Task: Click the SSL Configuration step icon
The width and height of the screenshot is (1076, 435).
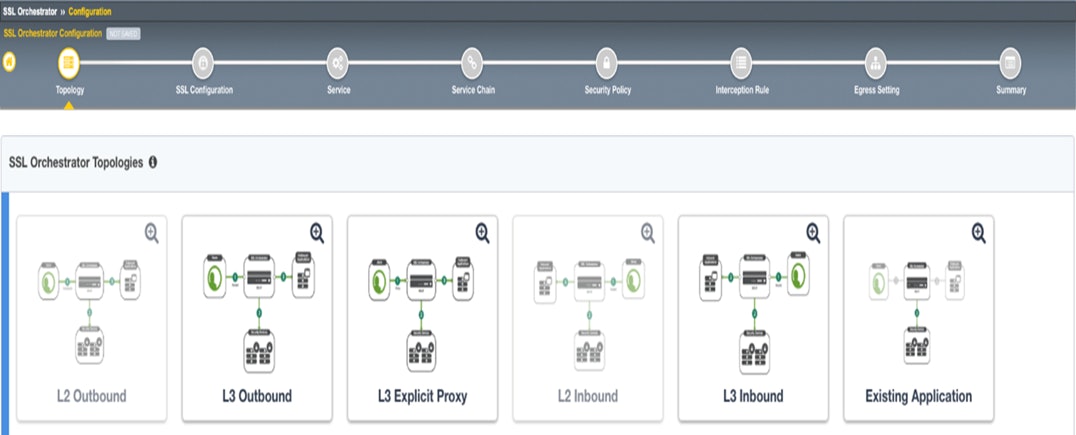Action: pyautogui.click(x=203, y=62)
